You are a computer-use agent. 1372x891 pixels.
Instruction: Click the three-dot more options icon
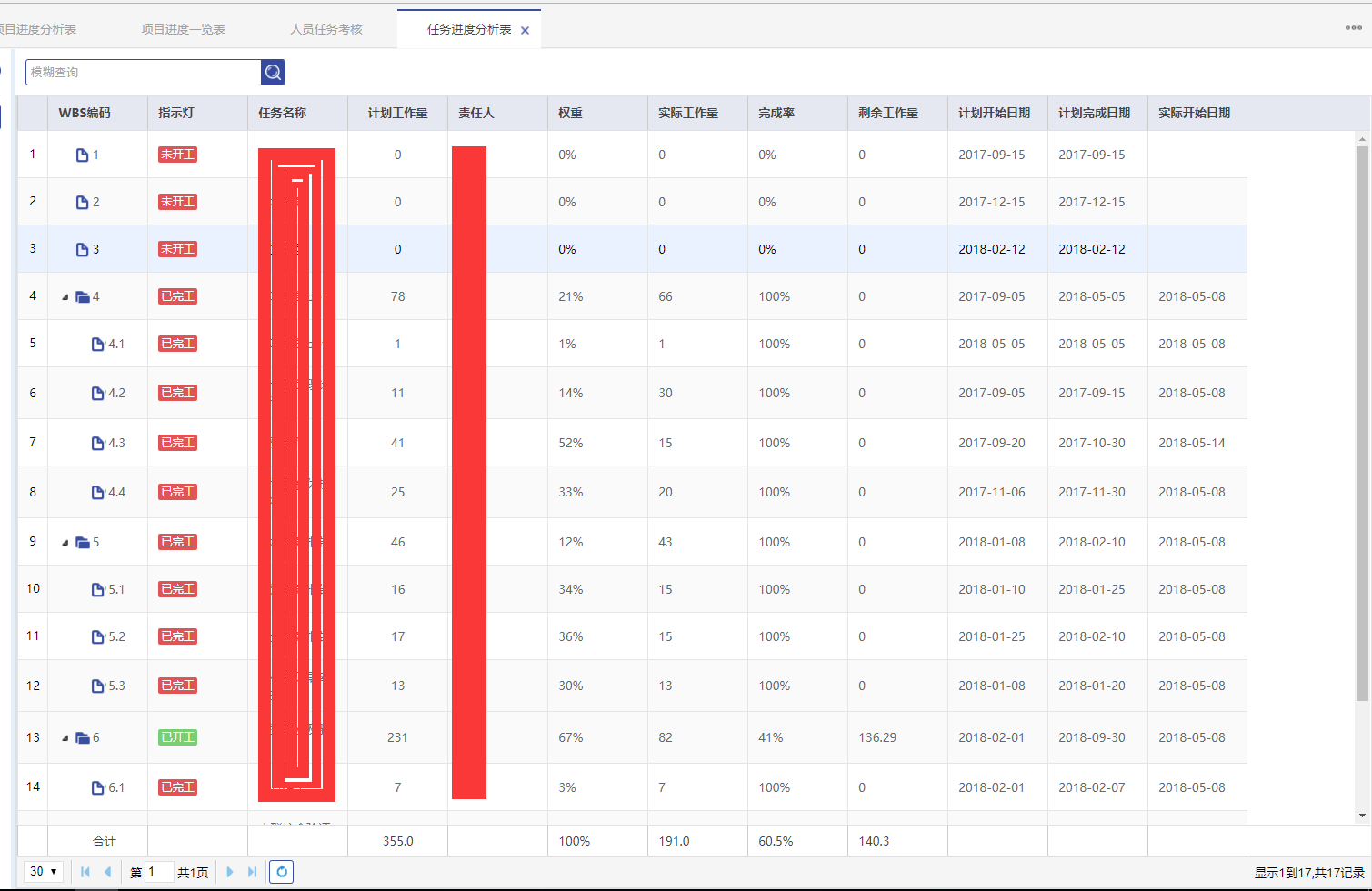1353,27
